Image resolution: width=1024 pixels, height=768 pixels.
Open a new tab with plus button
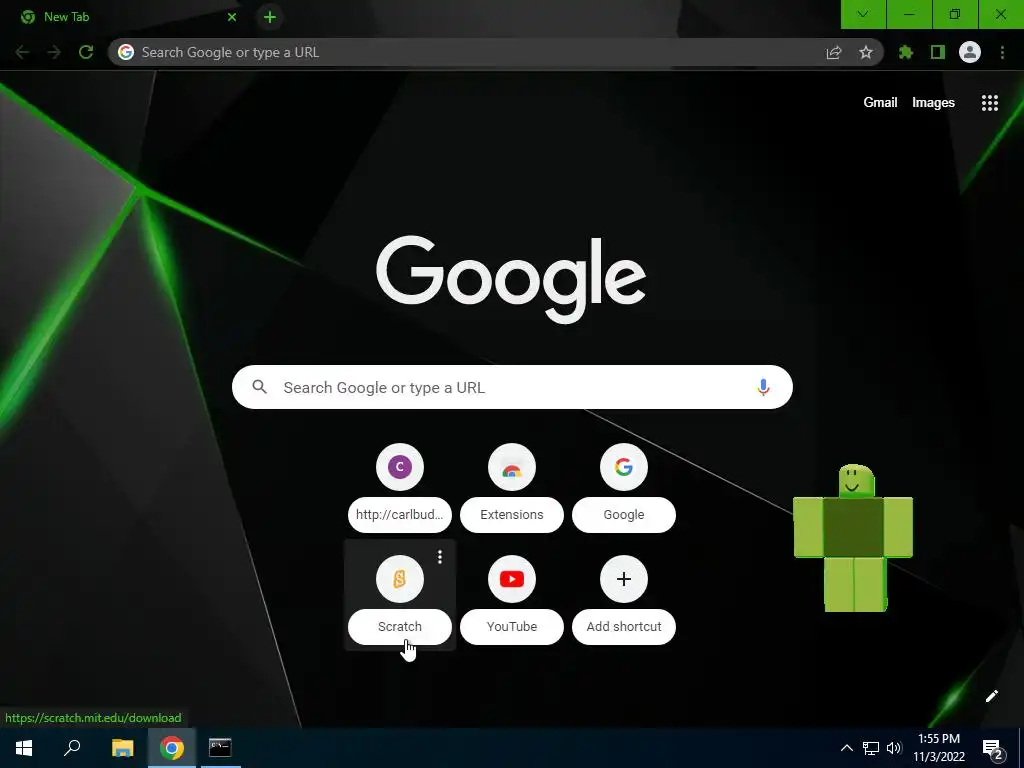coord(270,17)
